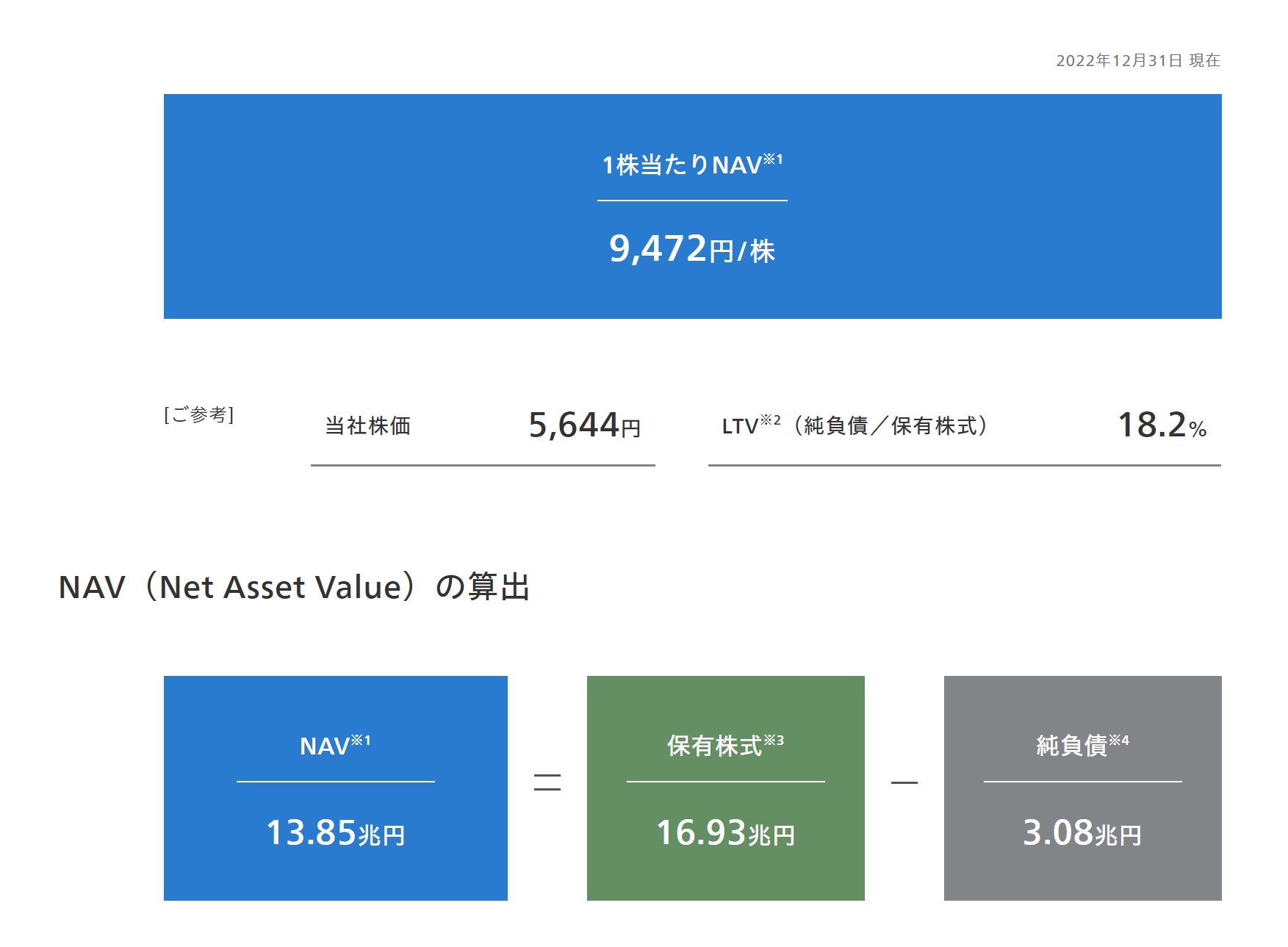The height and width of the screenshot is (947, 1288).
Task: Click the ※1 footnote marker in the top banner
Action: (x=773, y=159)
